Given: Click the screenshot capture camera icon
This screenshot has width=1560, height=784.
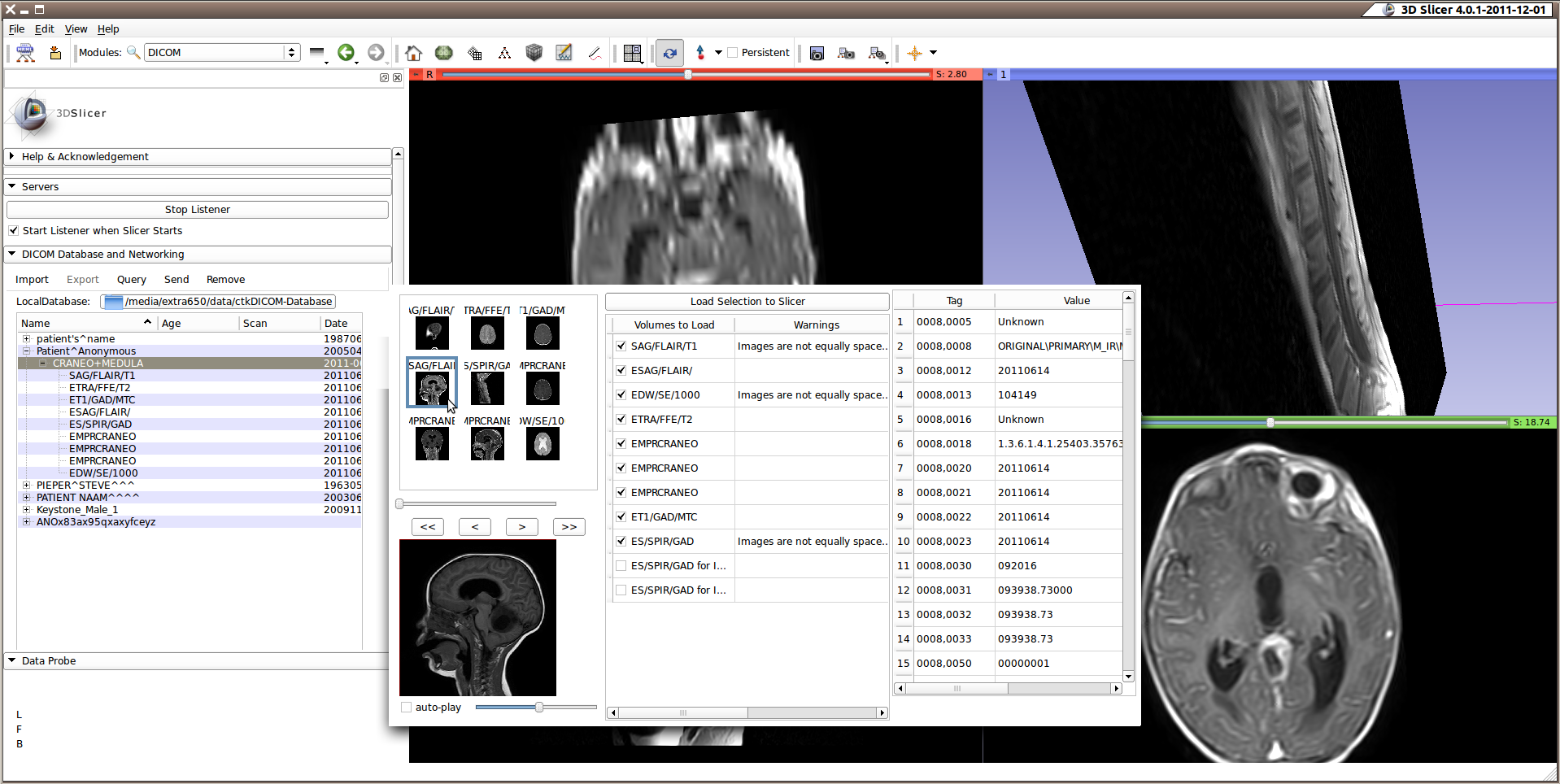Looking at the screenshot, I should point(817,53).
